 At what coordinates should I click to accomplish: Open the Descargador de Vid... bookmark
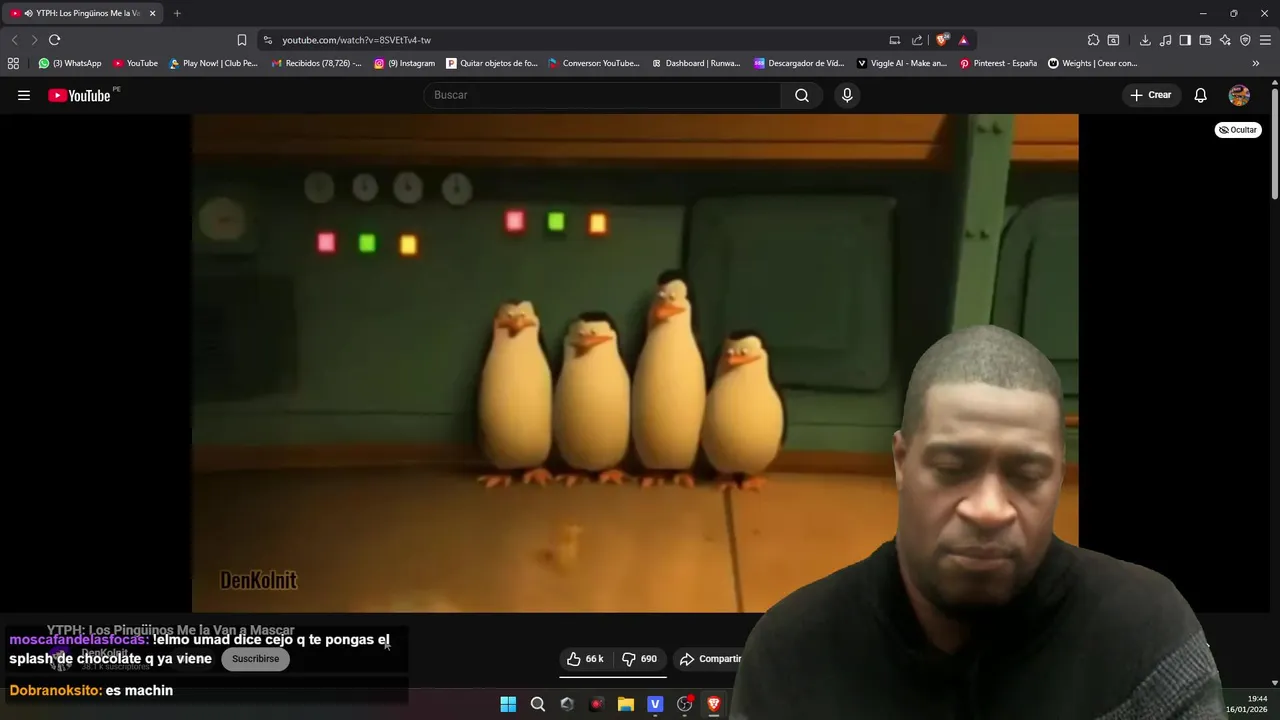click(799, 63)
